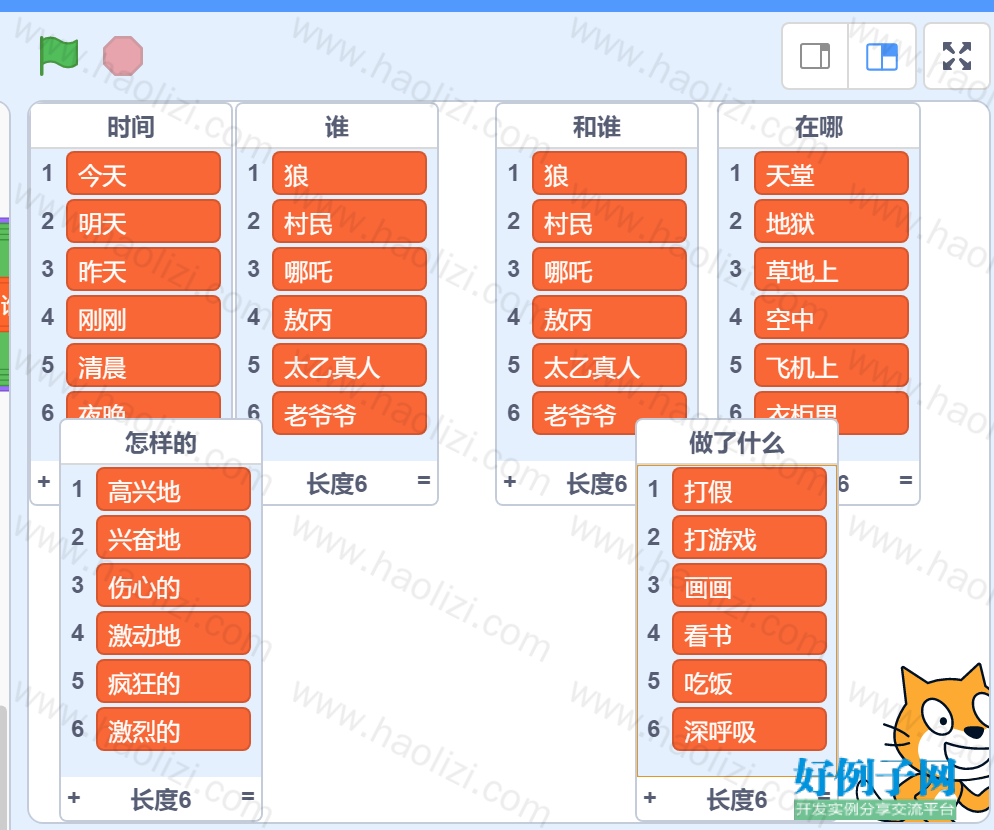Select 疯狂的 item in 怎样的 list

pyautogui.click(x=173, y=682)
